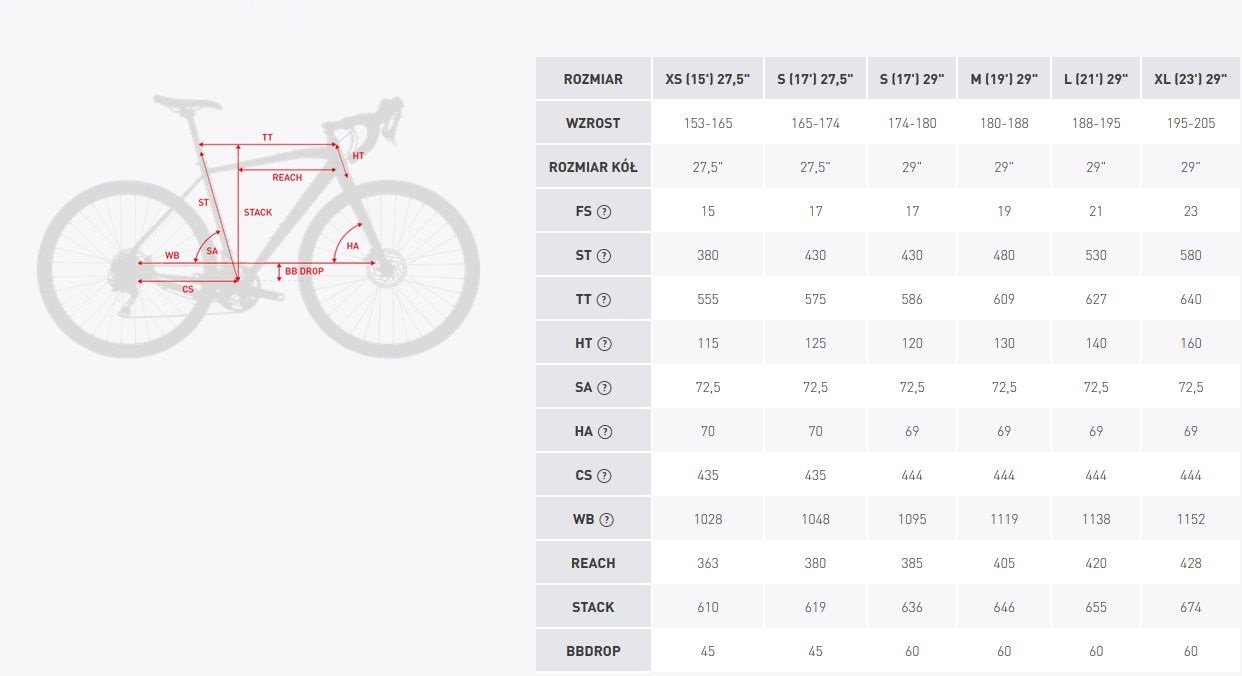Open the TT help tooltip icon
Screen dimensions: 1242x676
point(604,300)
